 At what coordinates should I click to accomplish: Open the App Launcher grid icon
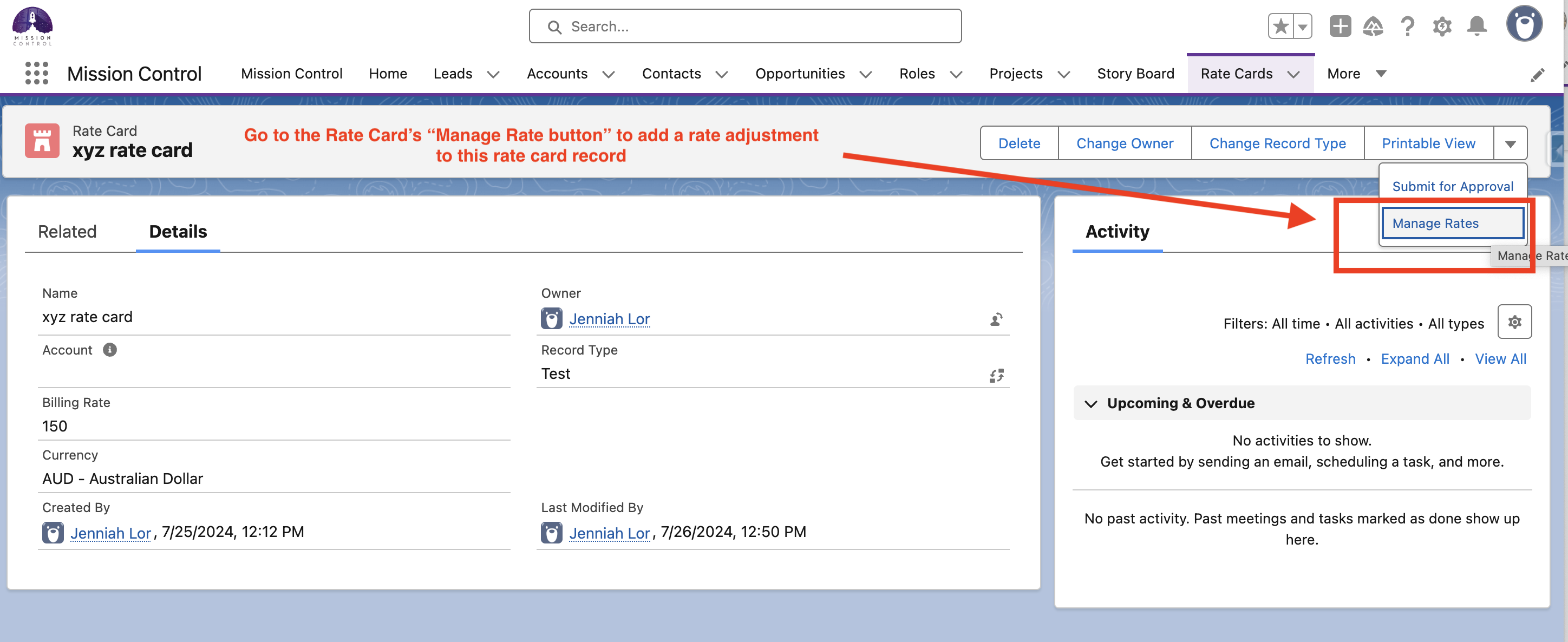tap(36, 73)
